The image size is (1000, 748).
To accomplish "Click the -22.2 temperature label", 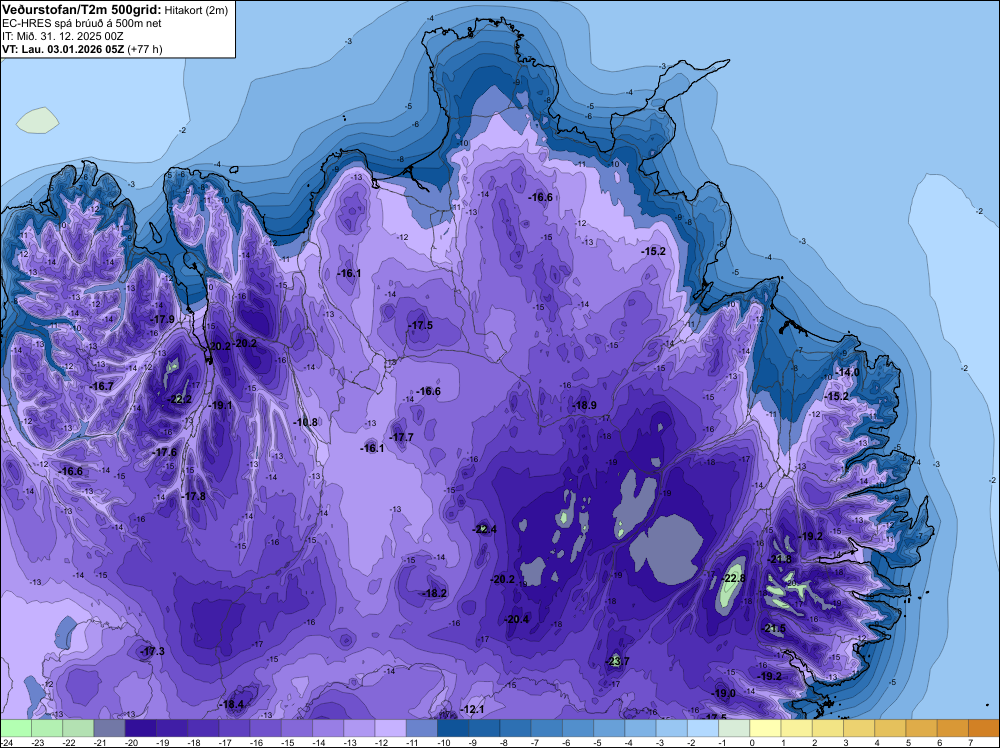I will (179, 399).
